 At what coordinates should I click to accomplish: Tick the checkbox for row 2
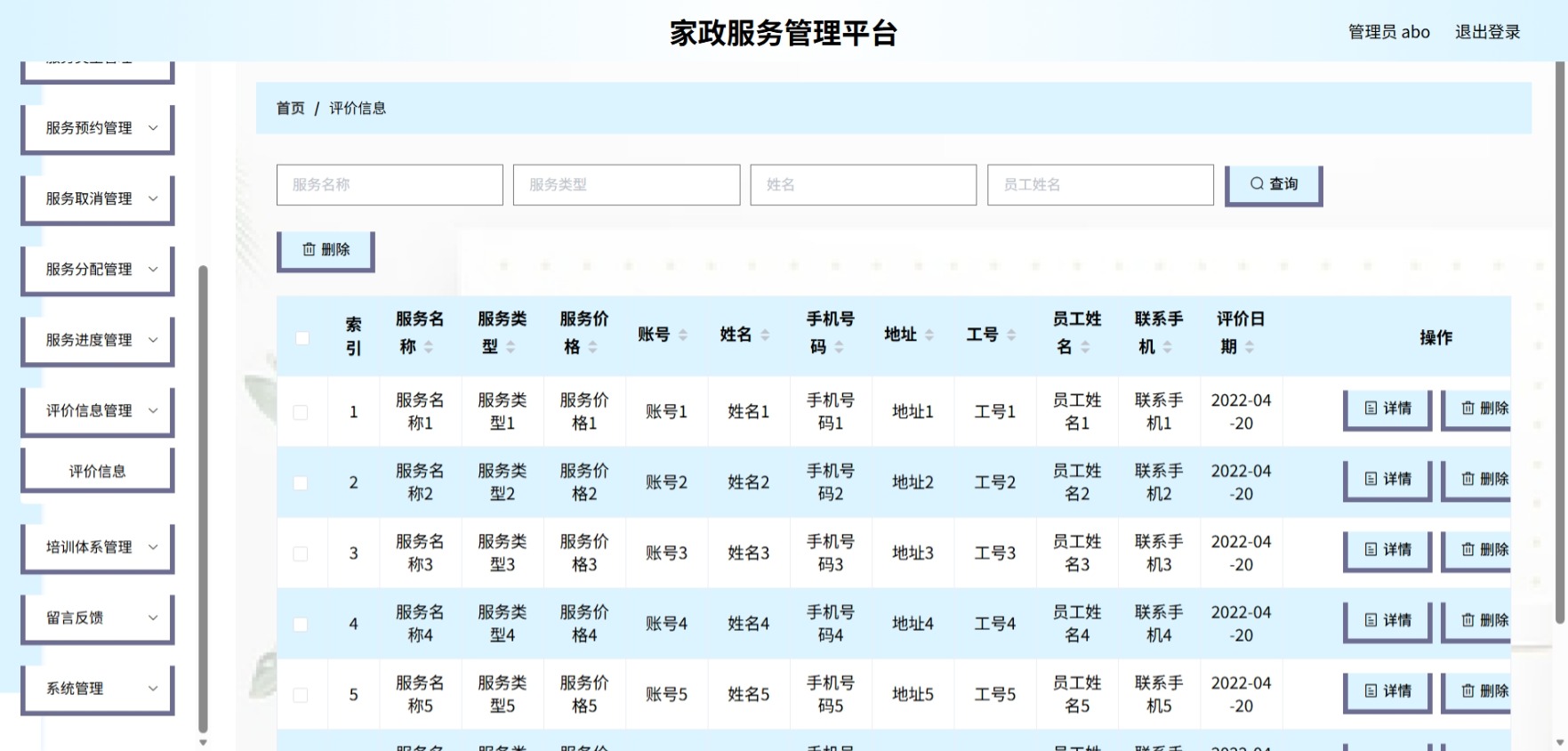pos(301,483)
